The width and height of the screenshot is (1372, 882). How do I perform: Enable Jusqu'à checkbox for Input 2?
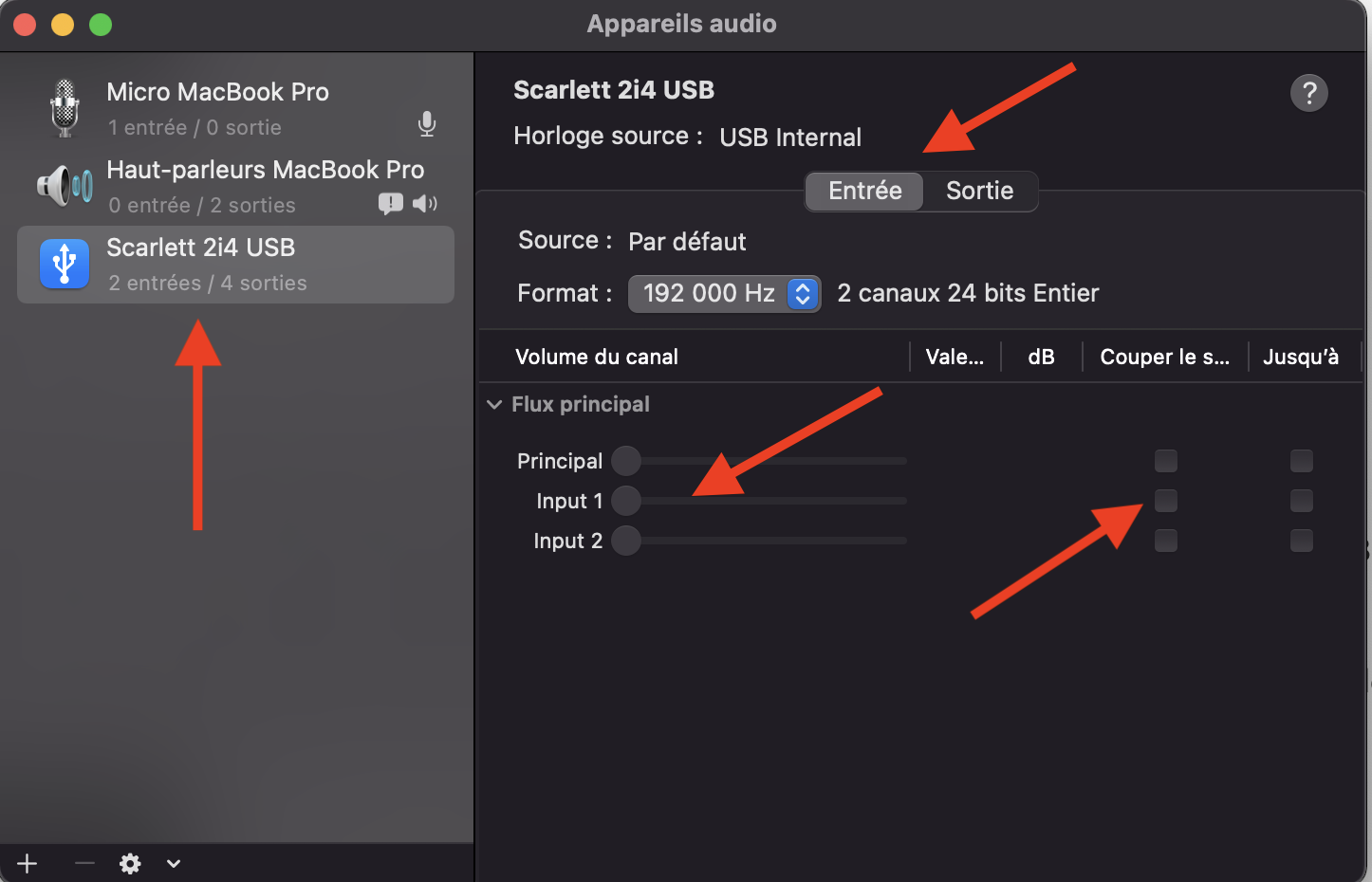tap(1301, 541)
